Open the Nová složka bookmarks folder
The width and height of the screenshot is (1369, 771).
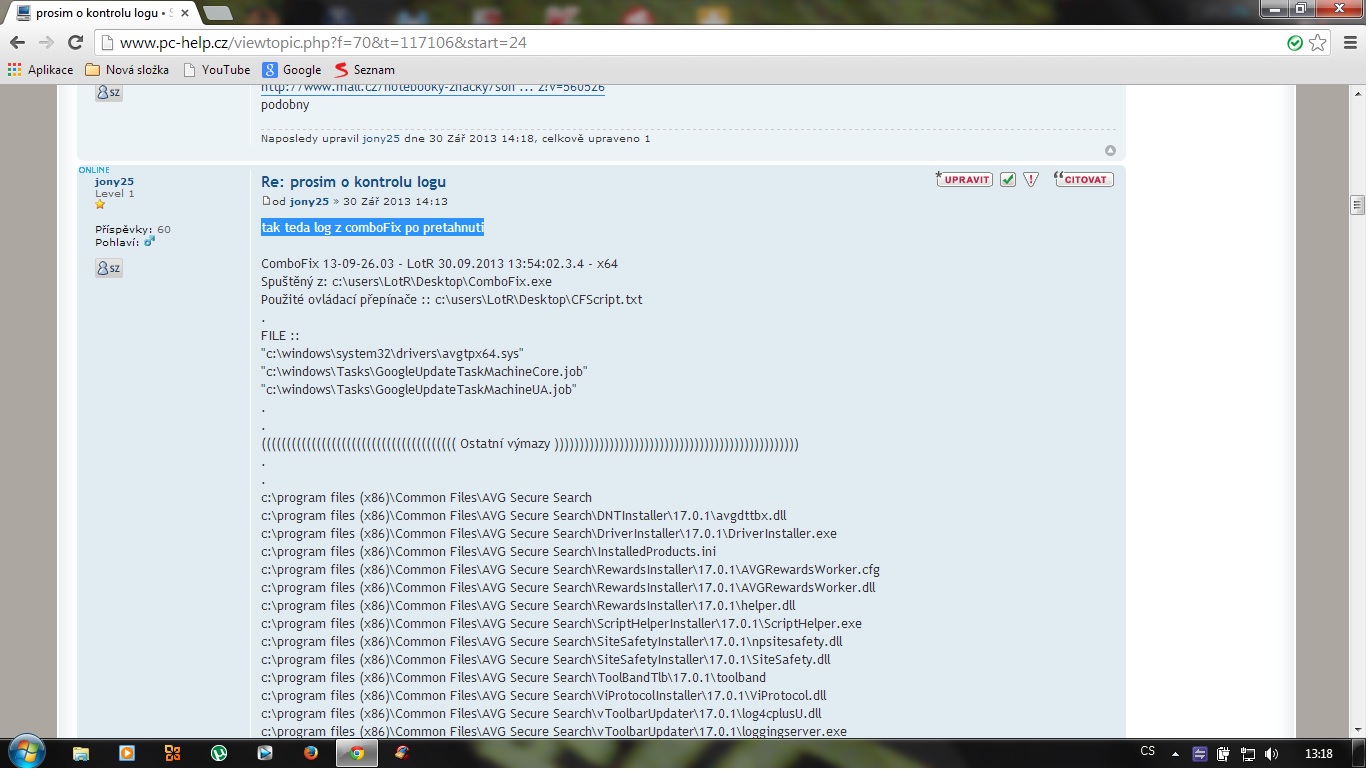127,70
